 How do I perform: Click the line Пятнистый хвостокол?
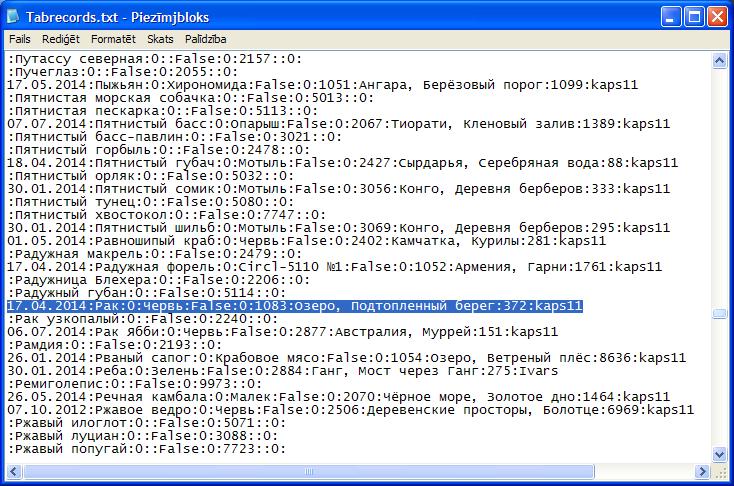[167, 215]
